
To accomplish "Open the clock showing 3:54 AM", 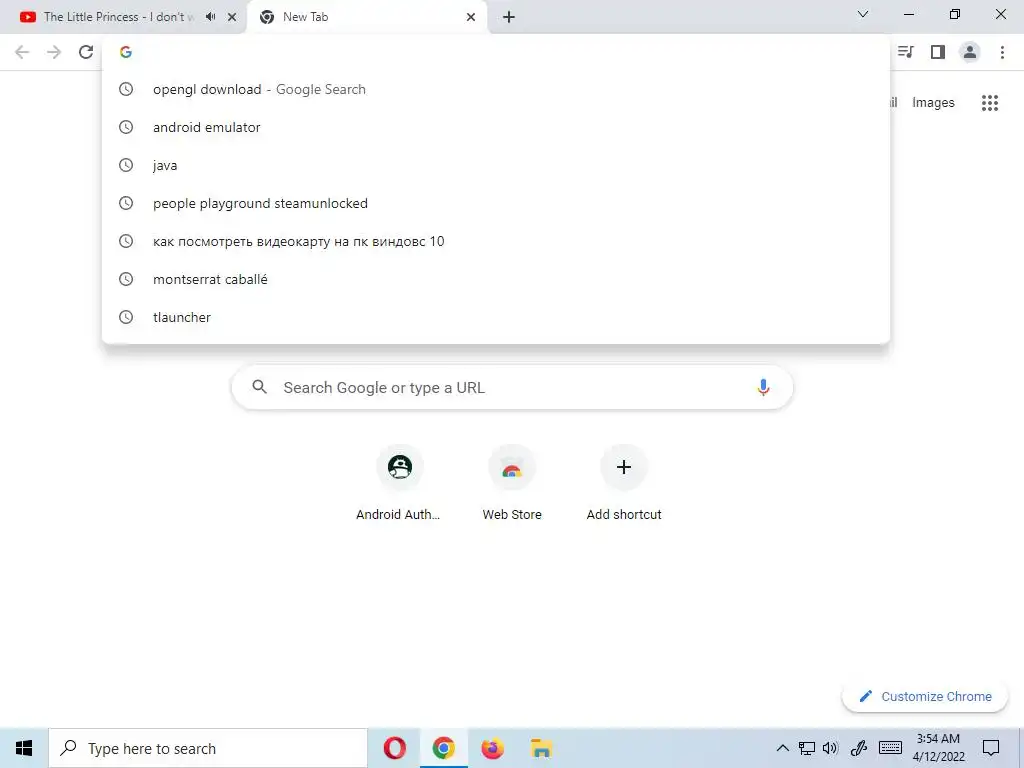I will (938, 748).
